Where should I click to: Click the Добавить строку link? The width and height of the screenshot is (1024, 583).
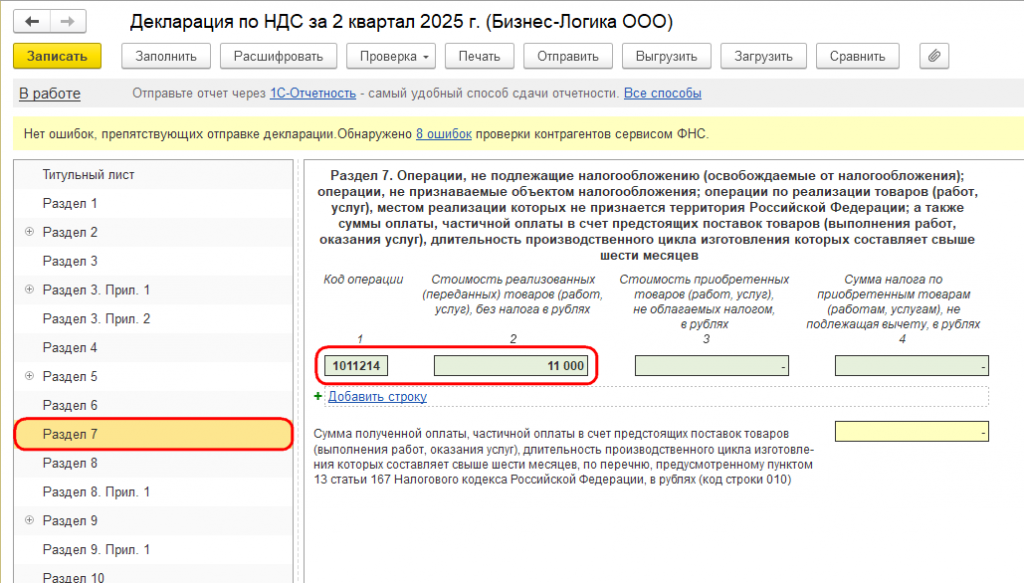tap(377, 396)
